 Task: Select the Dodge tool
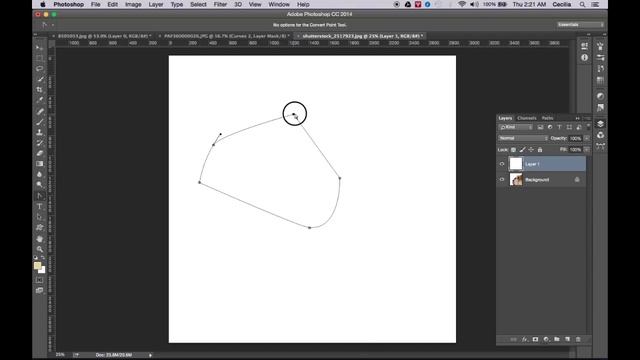pos(40,185)
